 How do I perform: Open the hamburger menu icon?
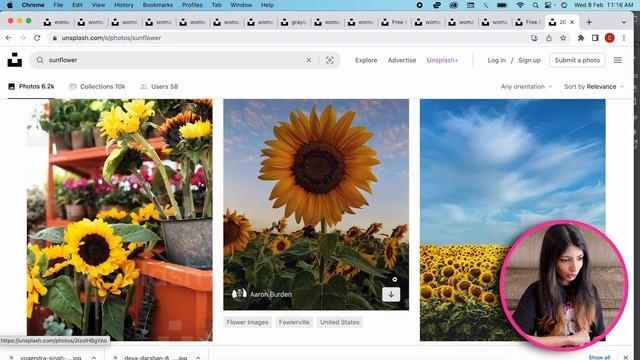click(618, 60)
